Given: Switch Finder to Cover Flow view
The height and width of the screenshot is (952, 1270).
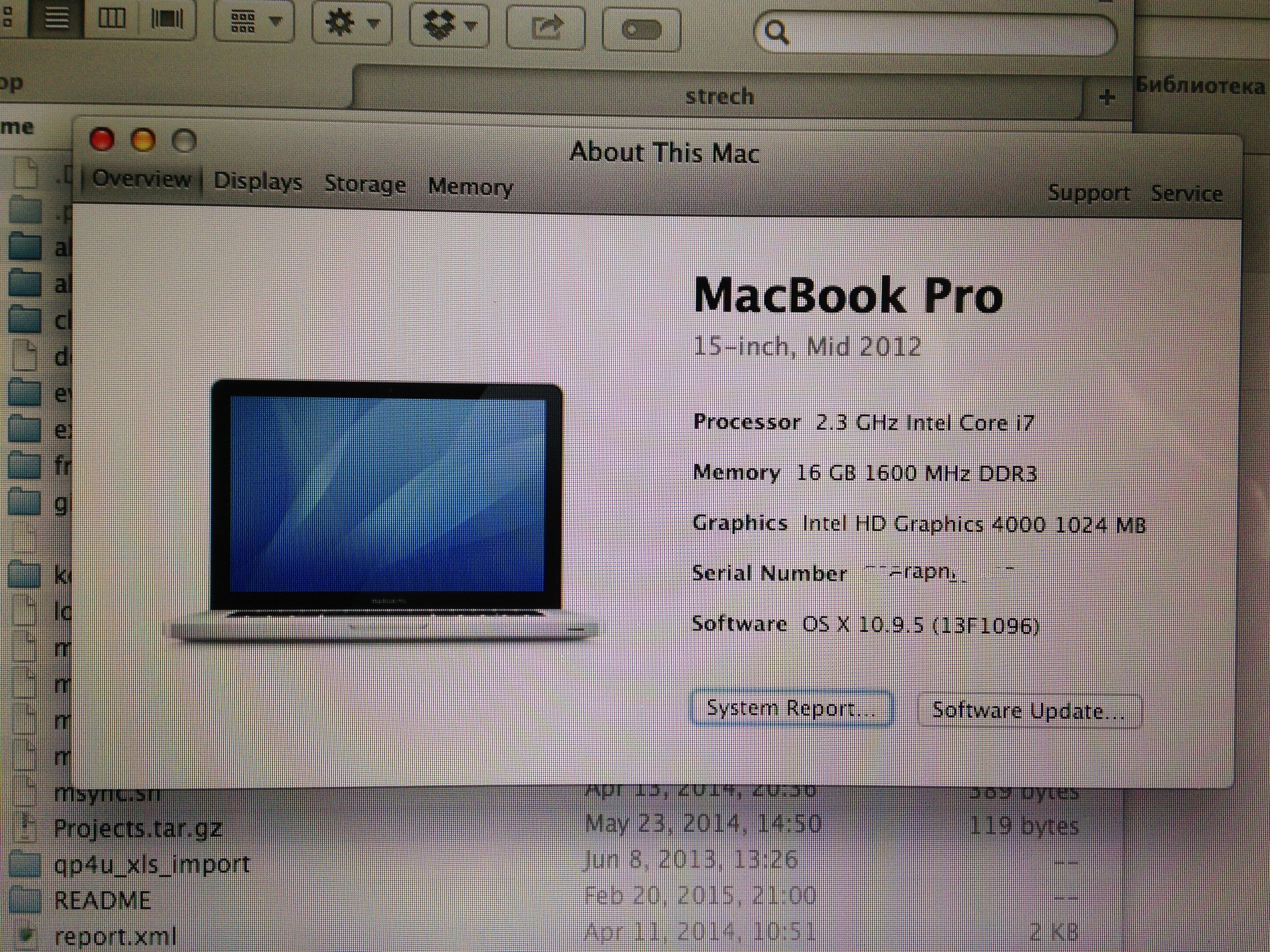Looking at the screenshot, I should (x=167, y=19).
